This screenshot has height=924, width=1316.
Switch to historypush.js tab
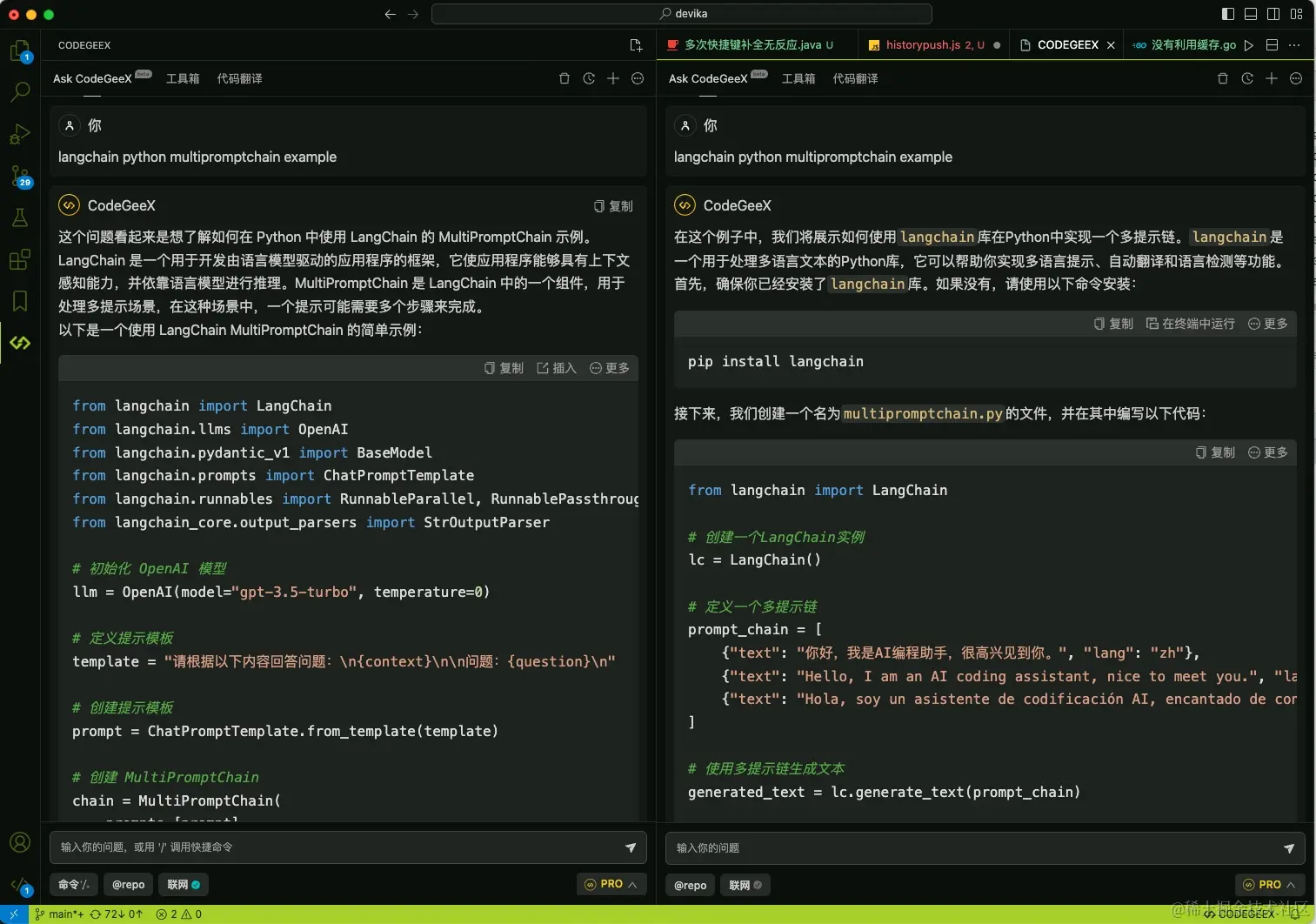(x=934, y=45)
